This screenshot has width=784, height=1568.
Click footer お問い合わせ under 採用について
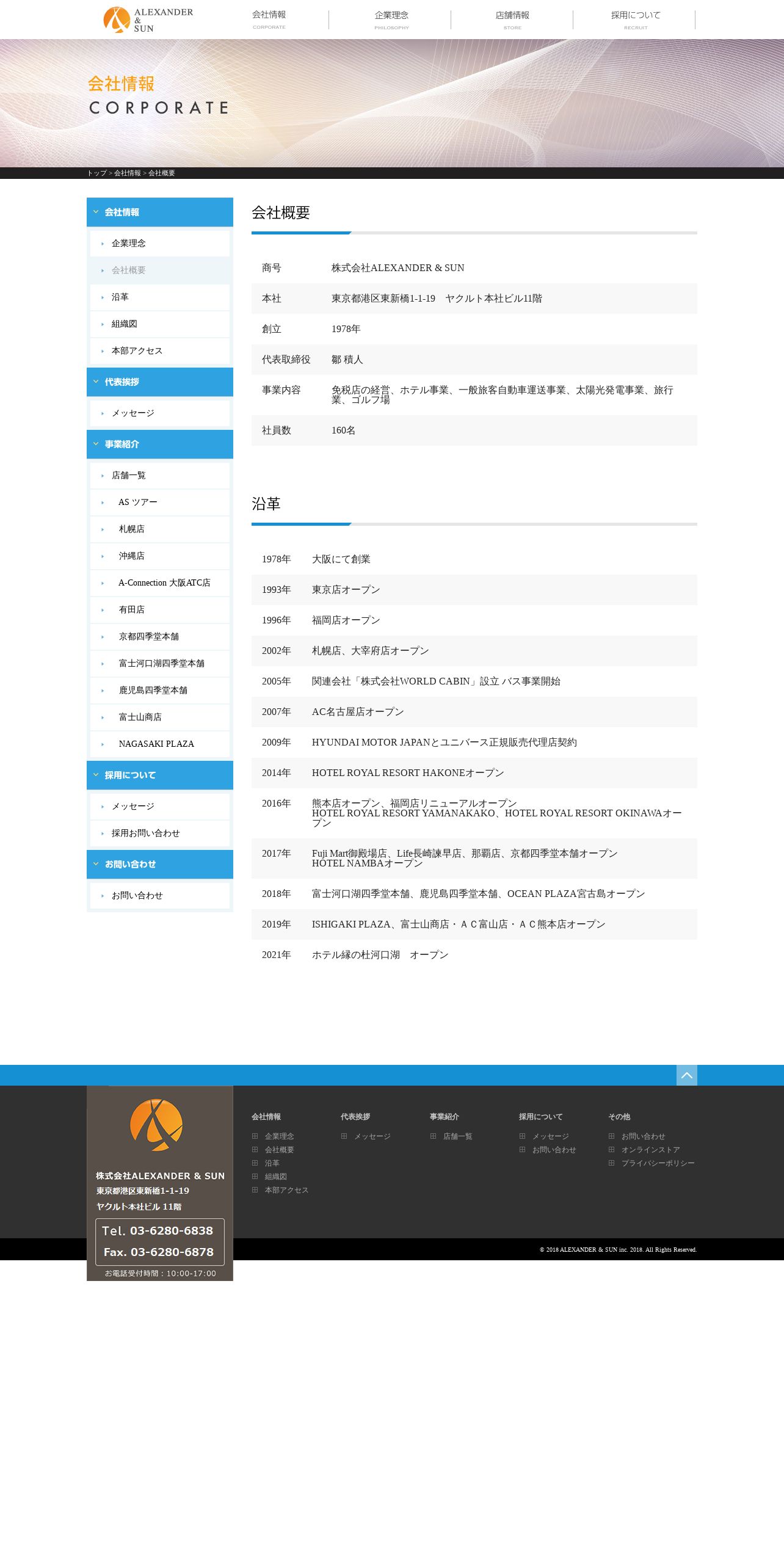tap(554, 1150)
